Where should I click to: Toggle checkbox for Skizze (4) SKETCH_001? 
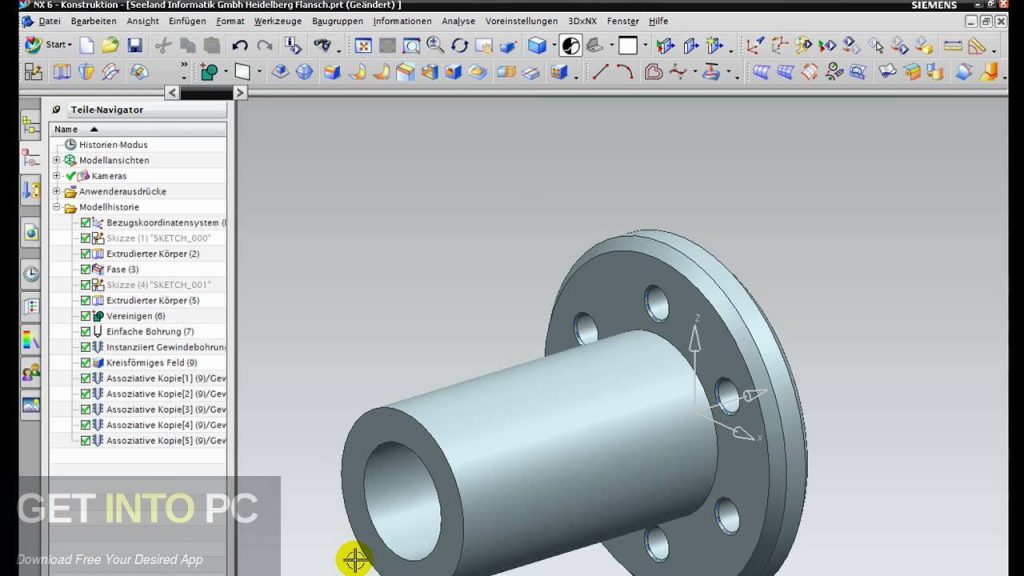(x=86, y=285)
